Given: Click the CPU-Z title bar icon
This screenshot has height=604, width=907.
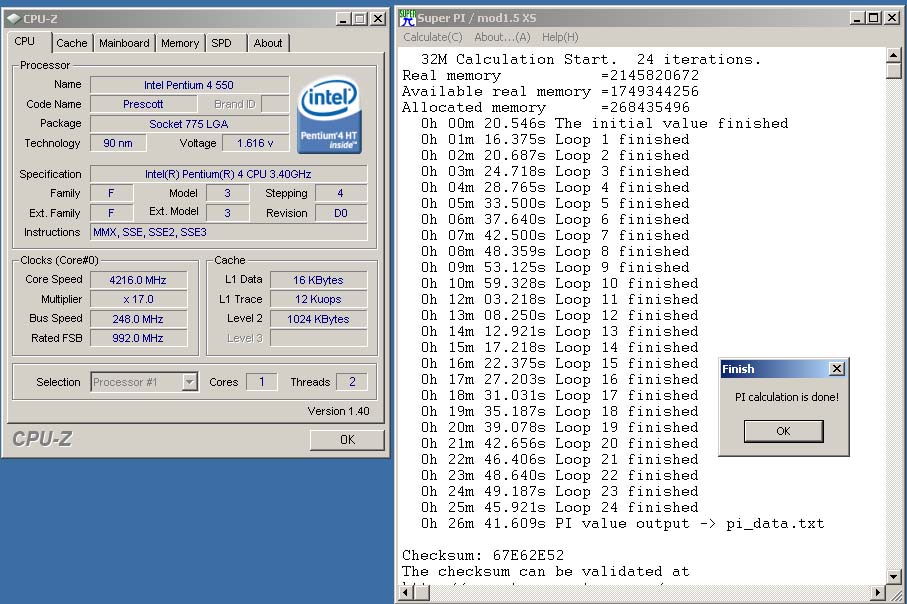Looking at the screenshot, I should pos(14,19).
